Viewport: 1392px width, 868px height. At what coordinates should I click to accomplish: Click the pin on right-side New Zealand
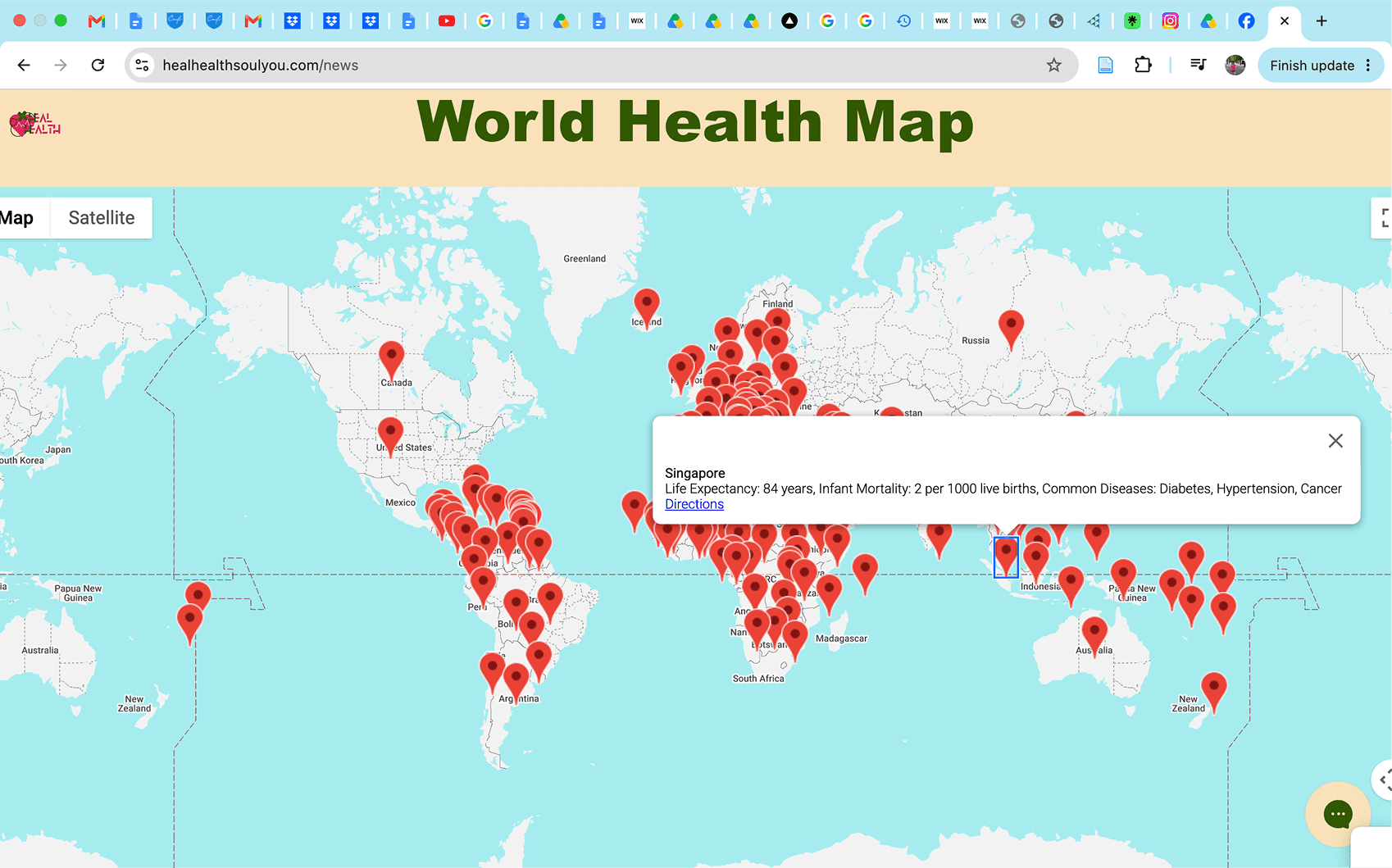[x=1214, y=692]
